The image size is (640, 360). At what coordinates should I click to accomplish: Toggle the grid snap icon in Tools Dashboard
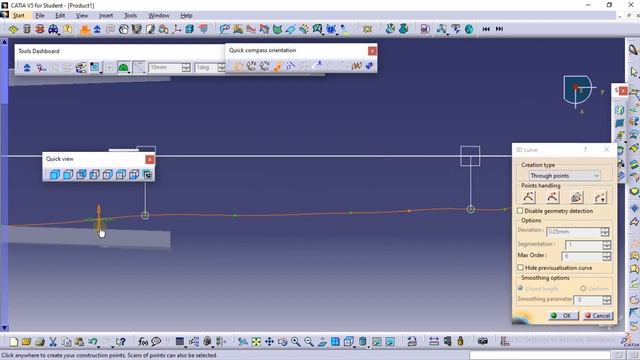(138, 68)
